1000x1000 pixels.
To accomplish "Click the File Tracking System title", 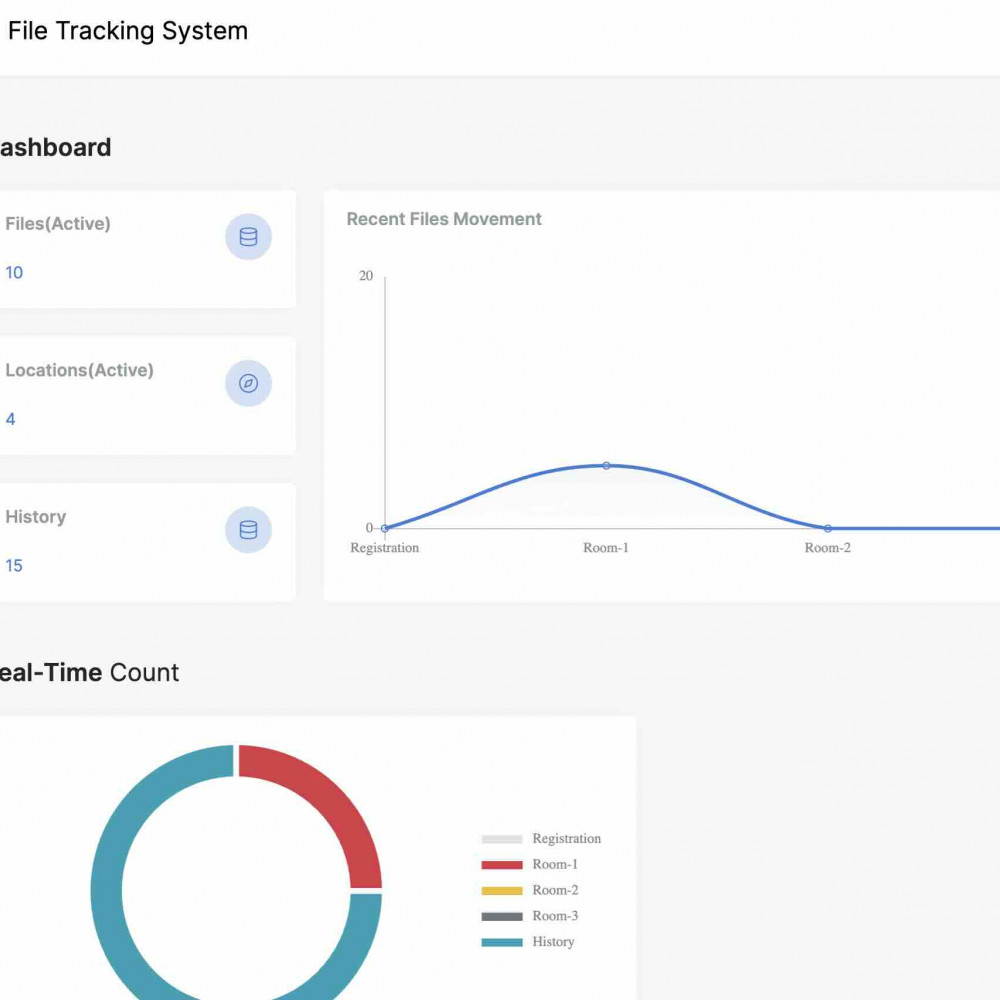I will [x=128, y=31].
